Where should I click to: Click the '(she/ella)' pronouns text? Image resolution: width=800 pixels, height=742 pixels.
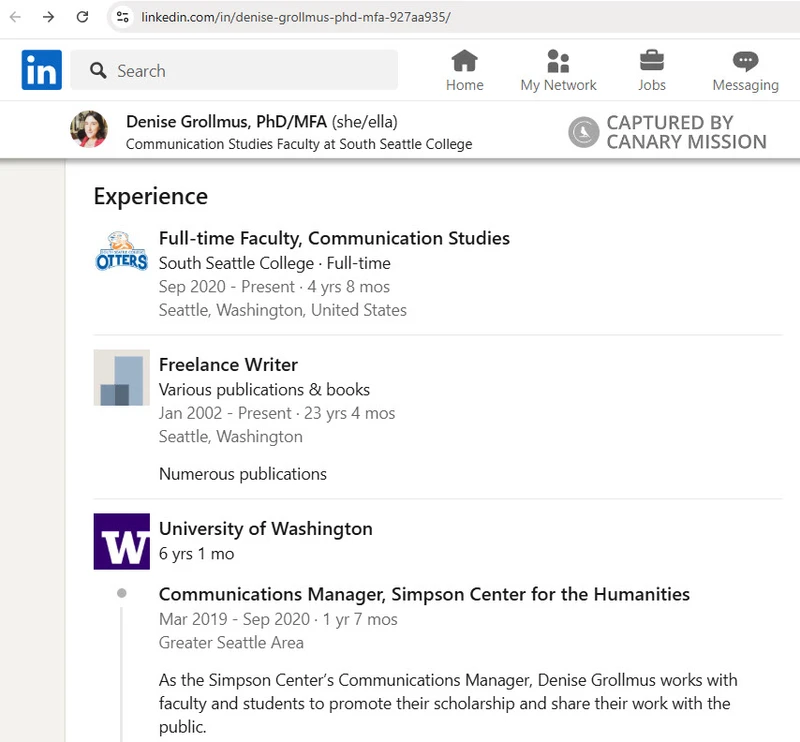click(x=364, y=122)
